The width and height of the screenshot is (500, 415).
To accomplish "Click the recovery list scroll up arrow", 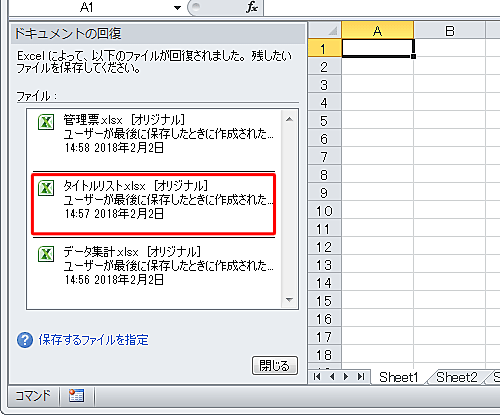I will click(x=289, y=119).
